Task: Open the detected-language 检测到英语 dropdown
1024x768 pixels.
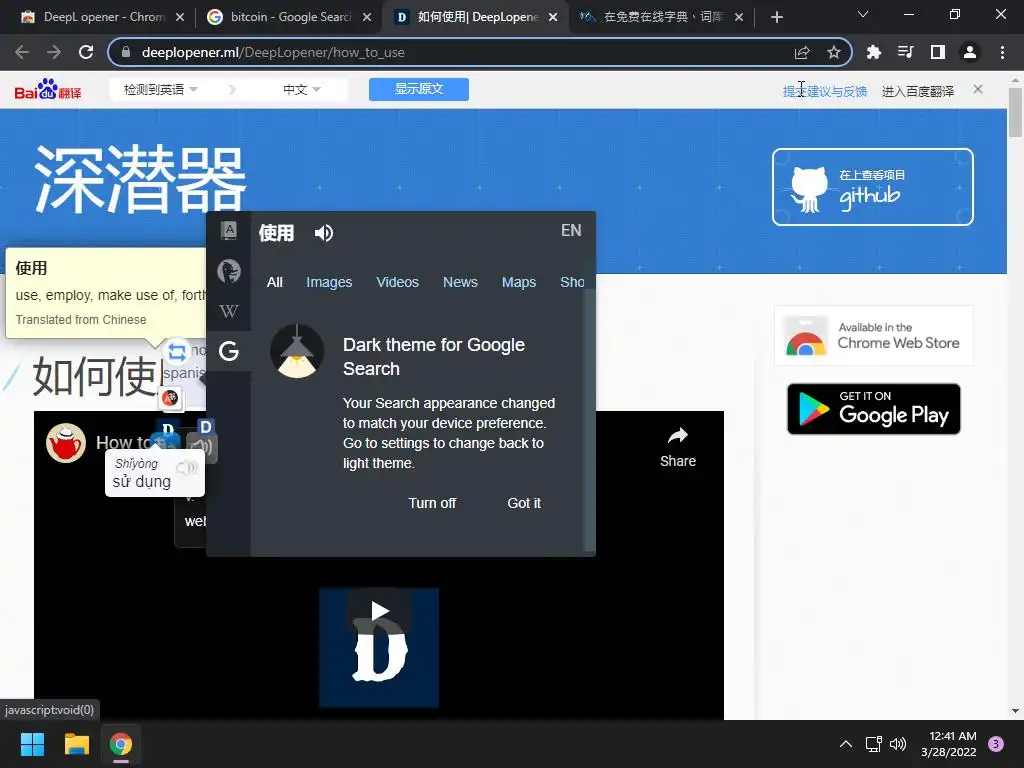Action: pyautogui.click(x=161, y=89)
